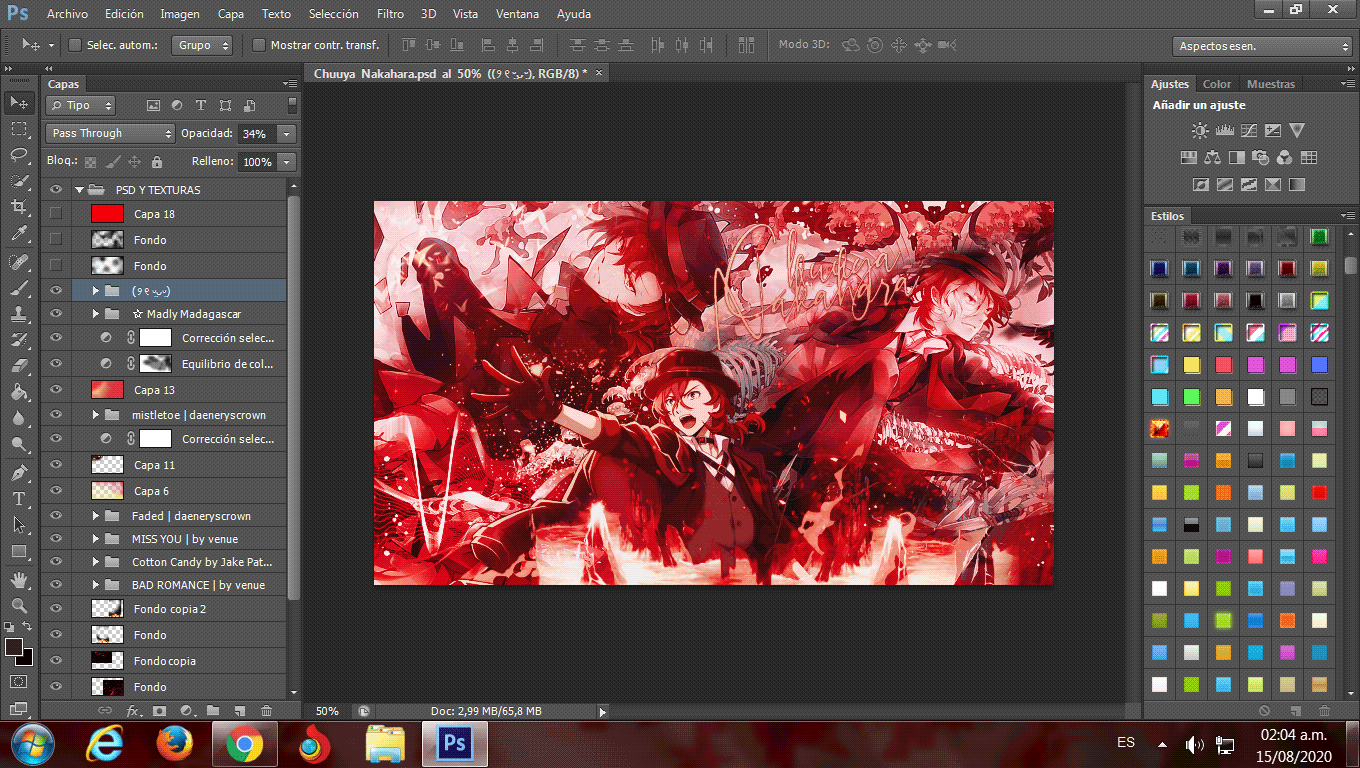Select the Zoom tool
1360x768 pixels.
(19, 605)
